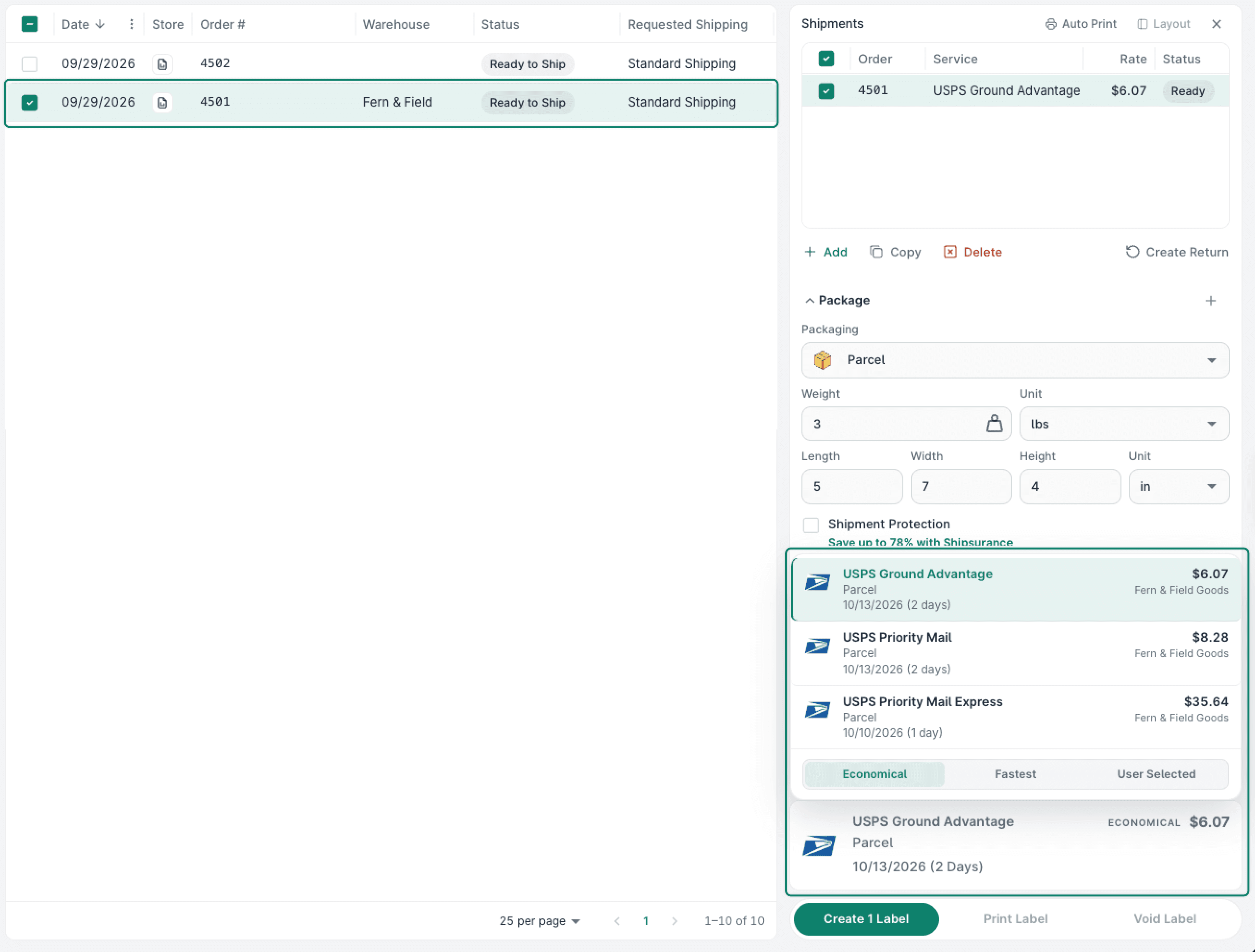Image resolution: width=1255 pixels, height=952 pixels.
Task: Go to previous page arrow
Action: [617, 921]
